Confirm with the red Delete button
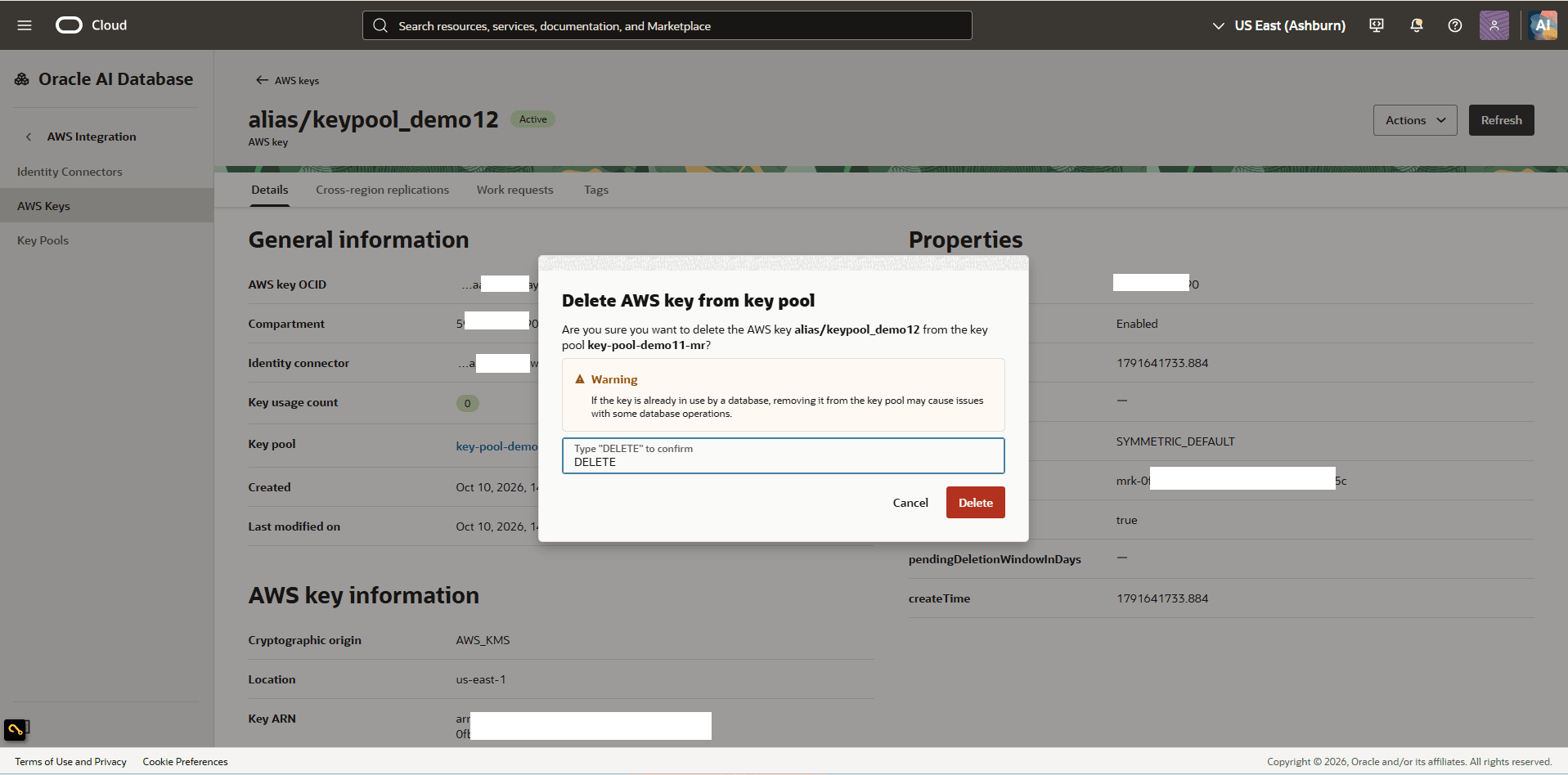 (975, 503)
